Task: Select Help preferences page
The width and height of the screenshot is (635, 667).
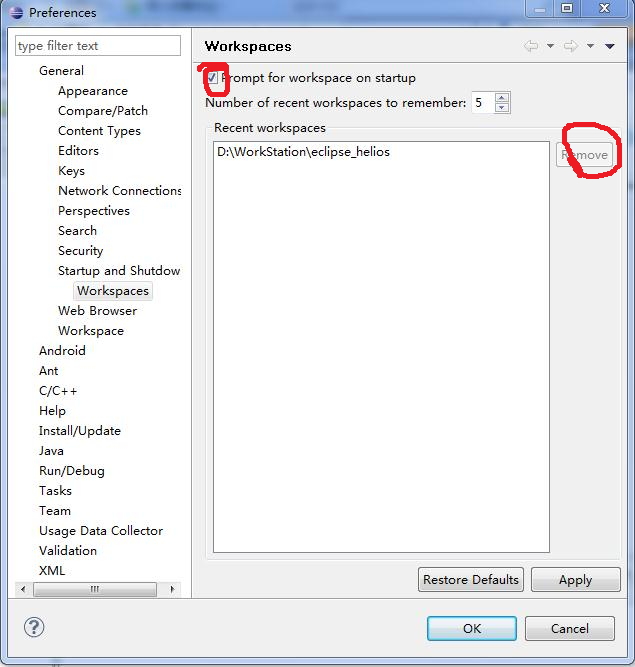Action: (52, 410)
